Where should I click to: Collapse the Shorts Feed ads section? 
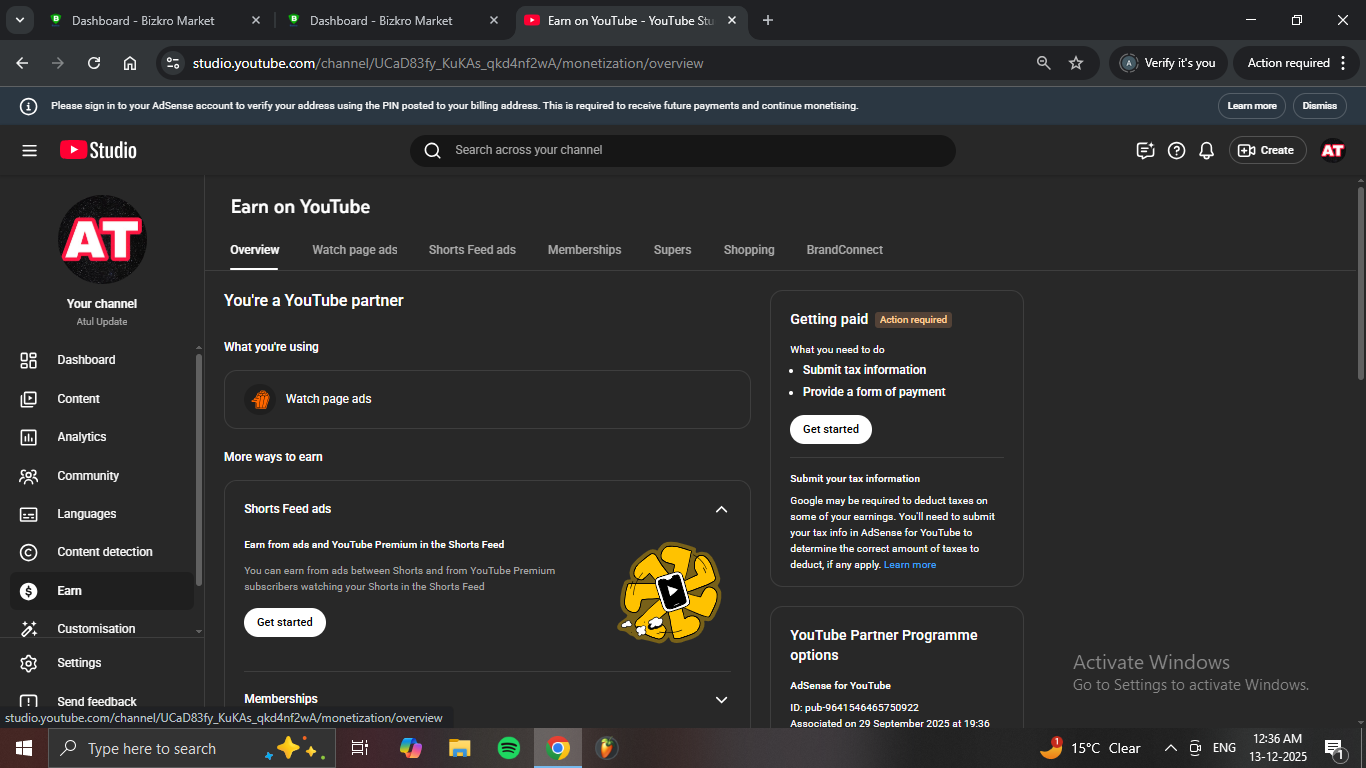tap(721, 509)
